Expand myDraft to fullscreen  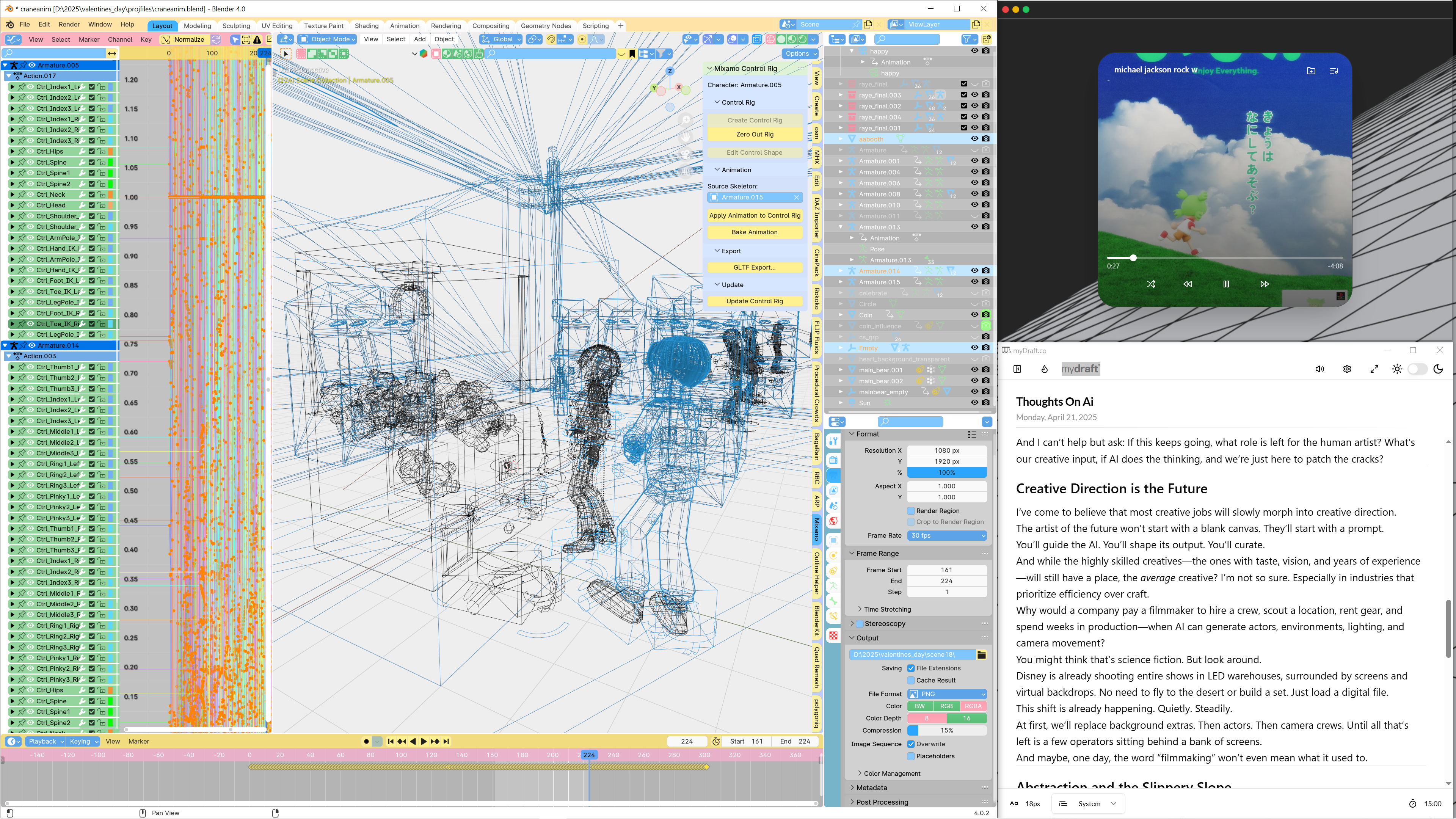click(1374, 369)
